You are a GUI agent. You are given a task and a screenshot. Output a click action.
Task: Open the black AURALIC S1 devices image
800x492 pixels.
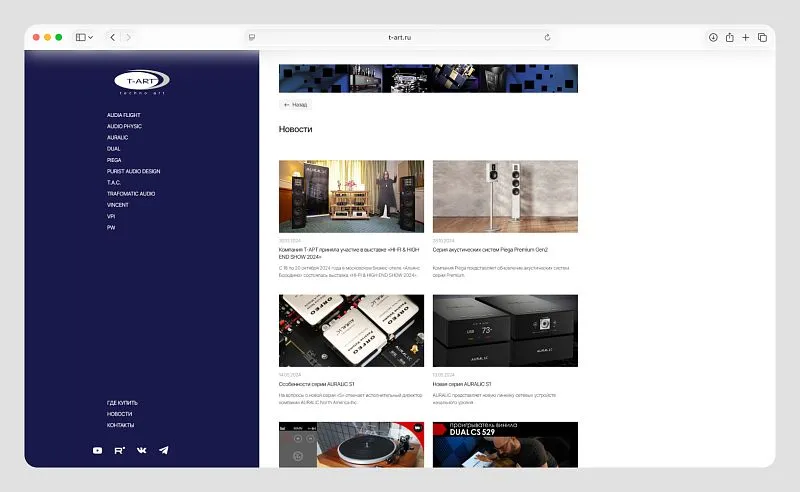click(505, 331)
